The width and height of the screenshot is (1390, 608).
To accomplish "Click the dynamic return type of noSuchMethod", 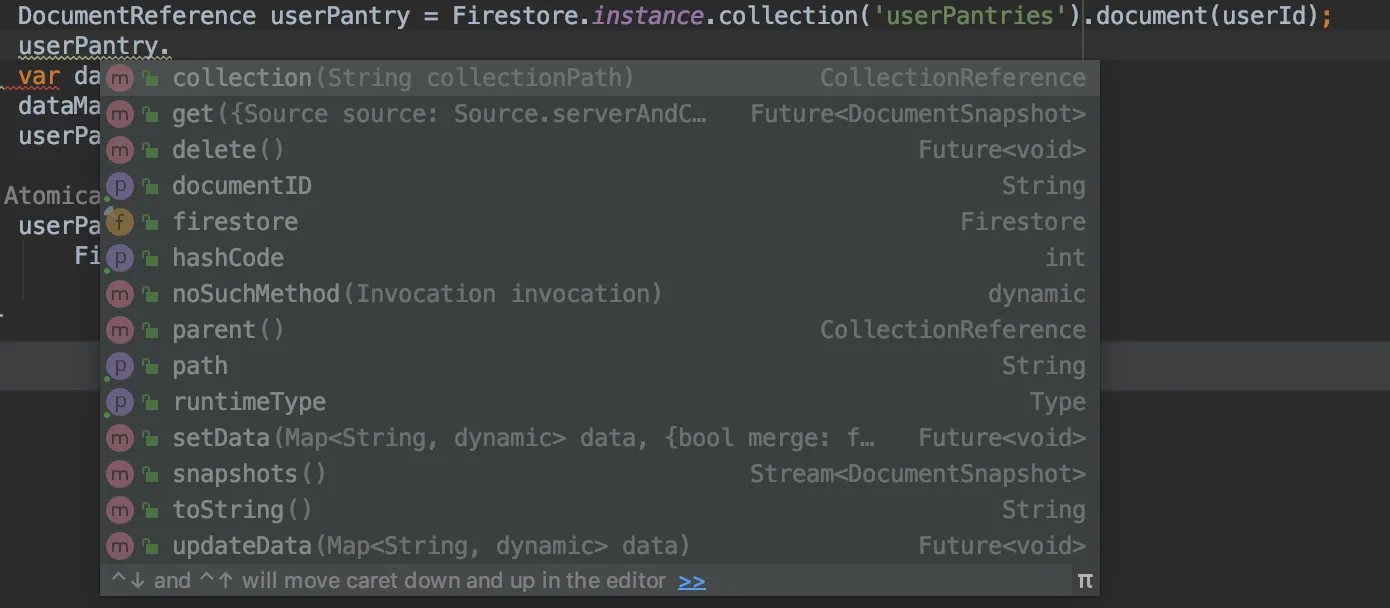I will point(1037,294).
